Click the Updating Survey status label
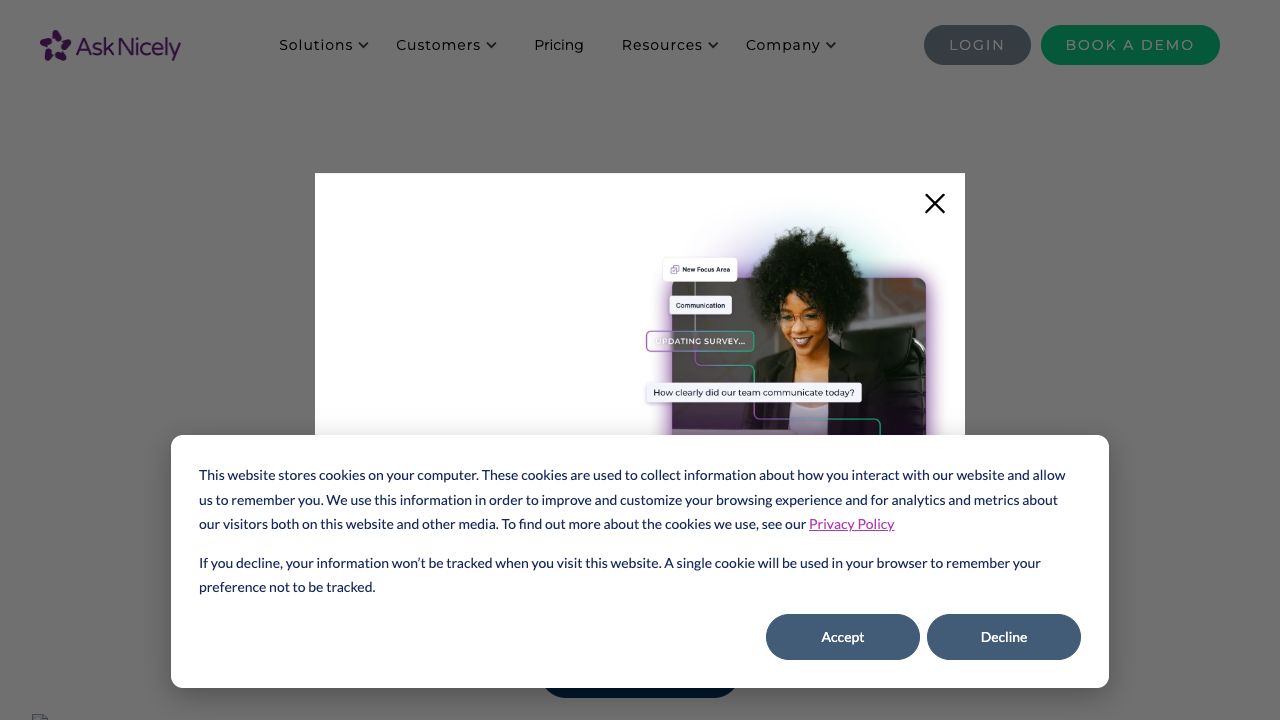This screenshot has height=720, width=1280. coord(700,342)
